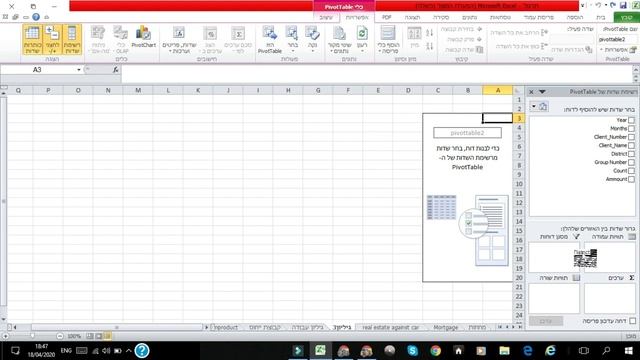Click Expand Entire Field button
640x360 pixels.
coord(519,33)
